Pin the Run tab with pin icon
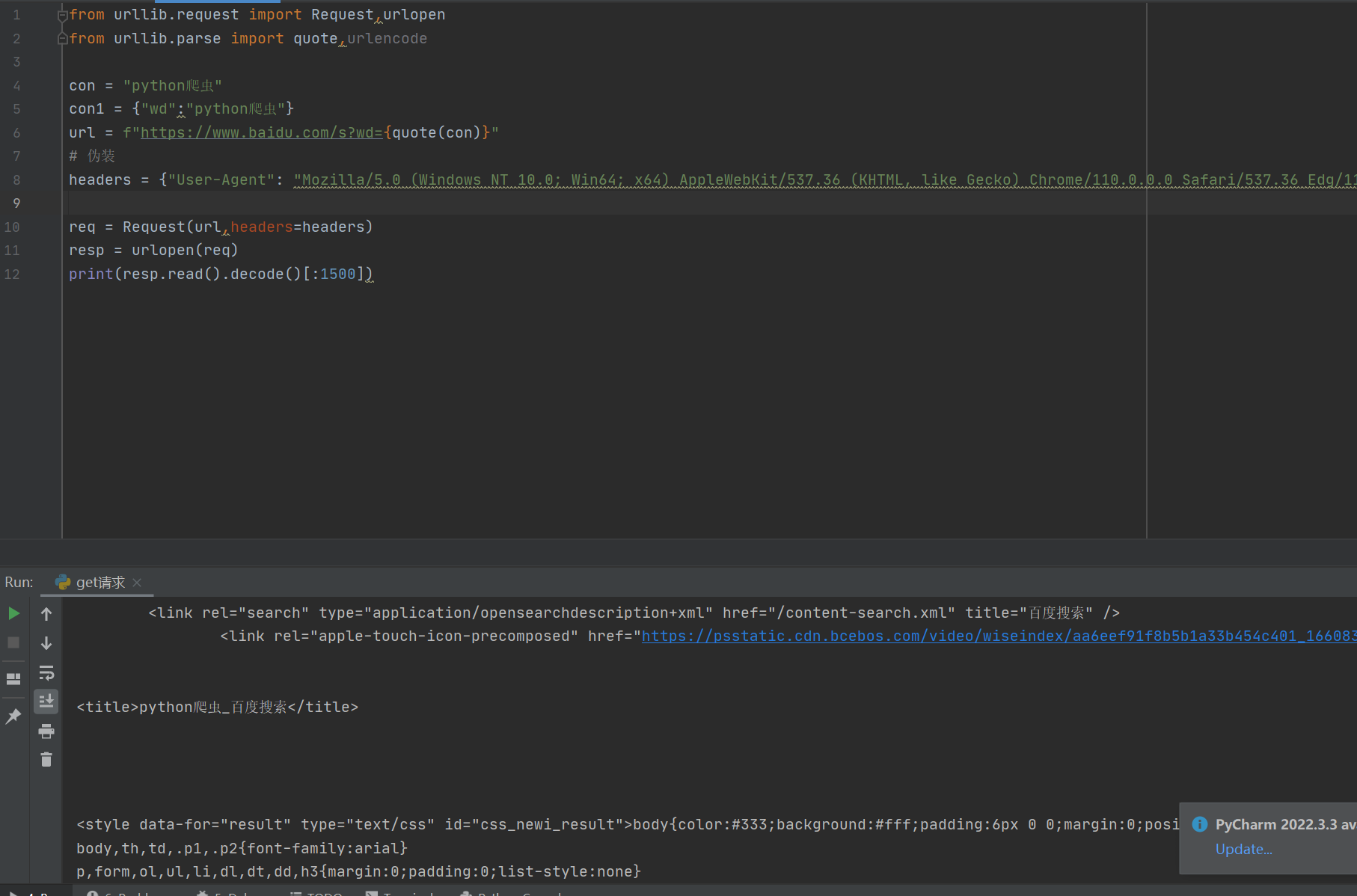 coord(13,716)
